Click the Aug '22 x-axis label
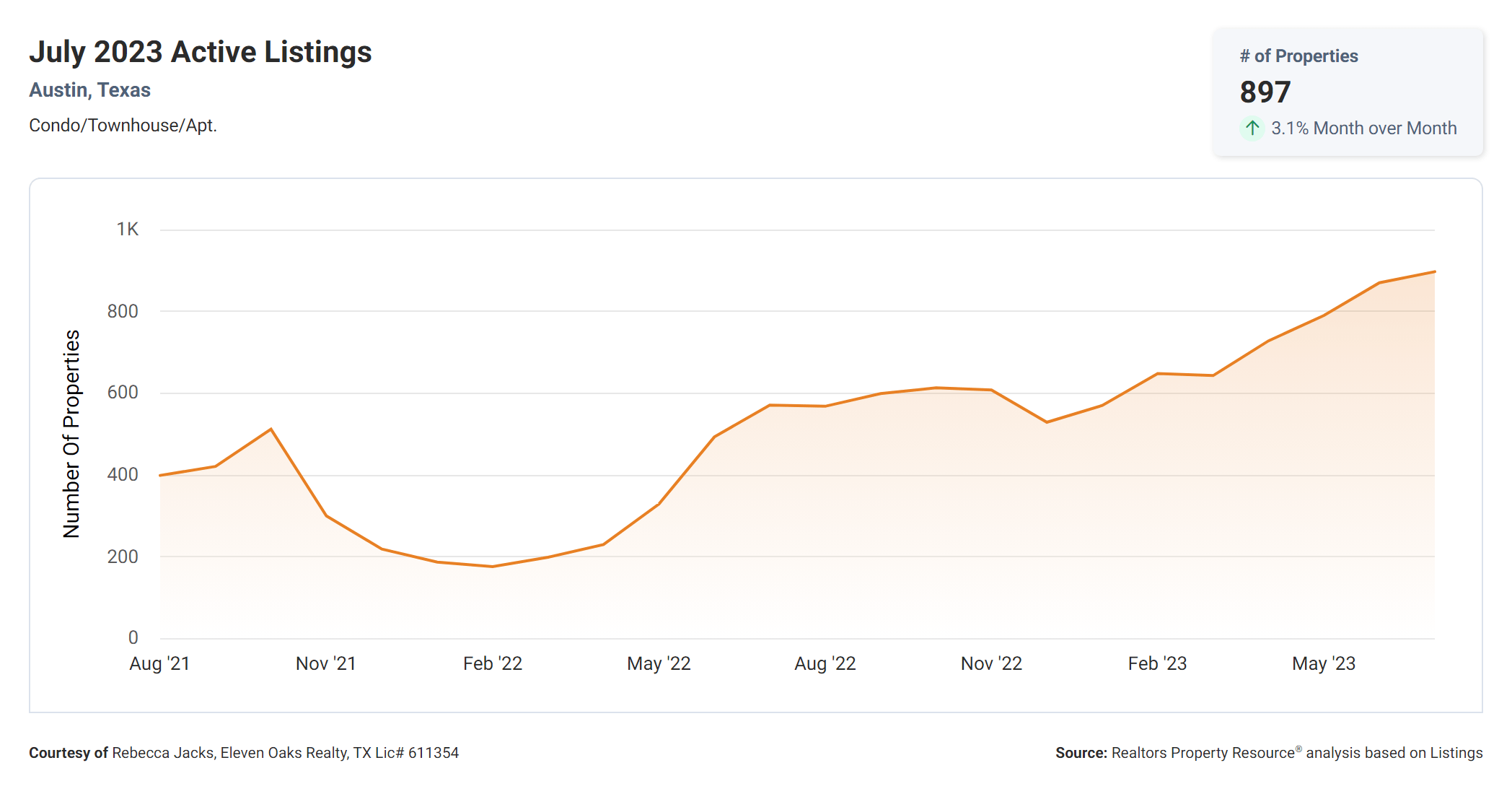Image resolution: width=1512 pixels, height=794 pixels. (825, 663)
